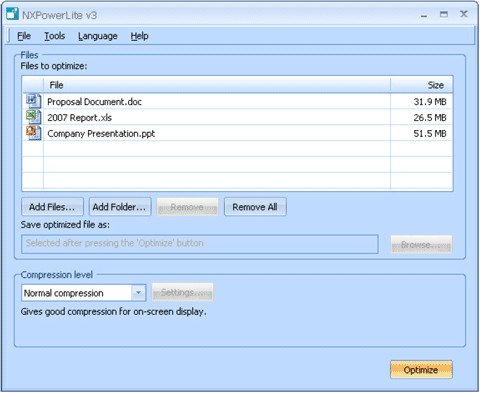
Task: Minimize the NXPowerLite window
Action: pyautogui.click(x=424, y=15)
